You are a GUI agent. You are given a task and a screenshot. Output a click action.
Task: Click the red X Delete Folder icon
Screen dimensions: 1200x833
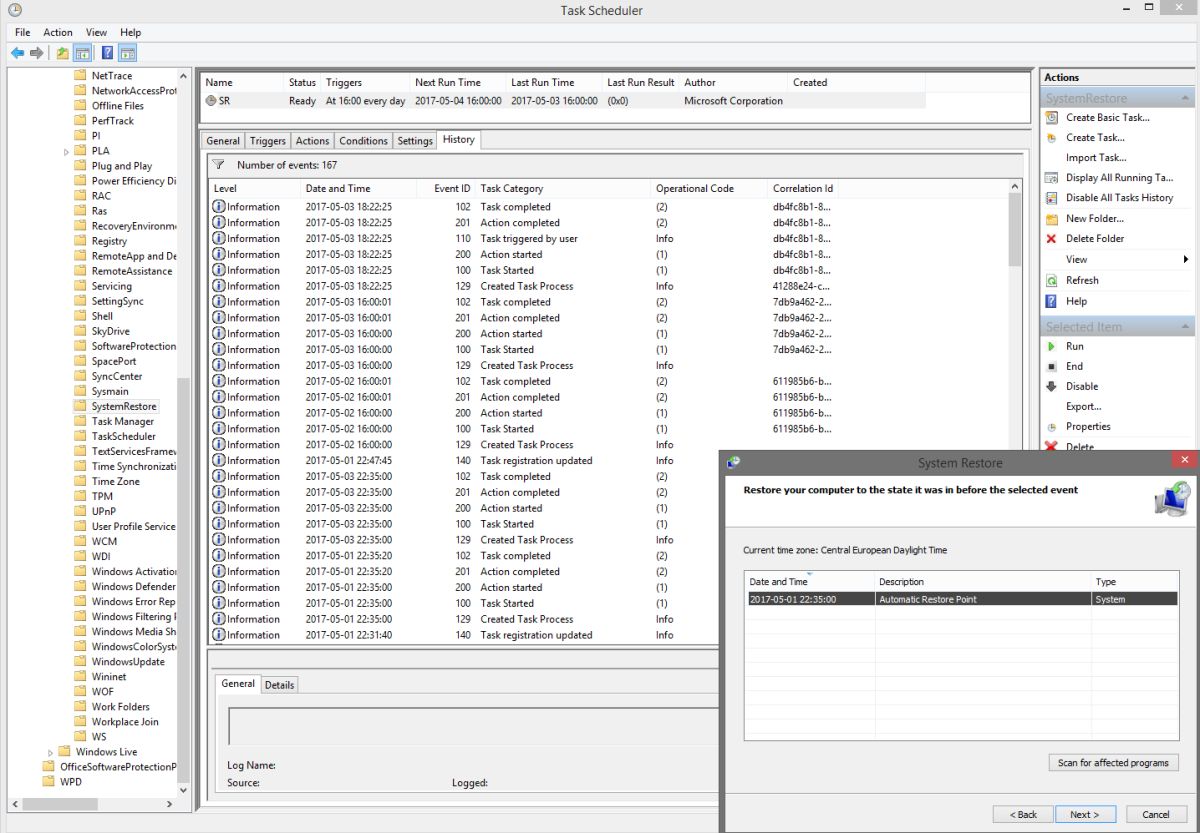tap(1051, 239)
